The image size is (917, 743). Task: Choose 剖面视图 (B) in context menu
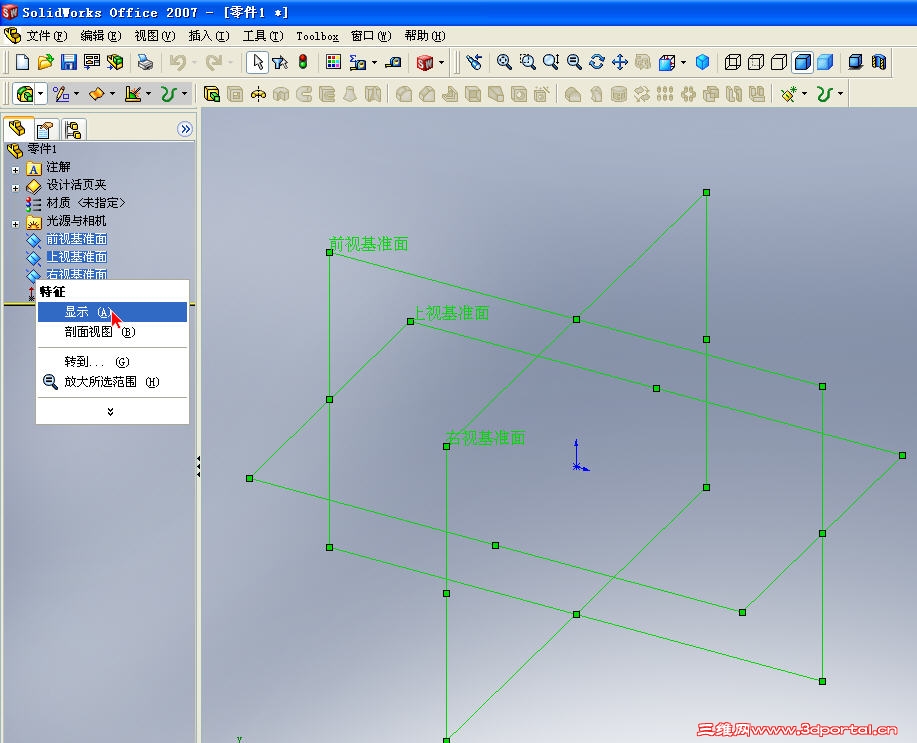coord(112,332)
